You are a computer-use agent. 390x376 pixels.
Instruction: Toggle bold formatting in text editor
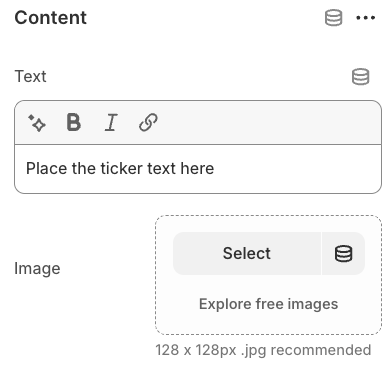(74, 122)
